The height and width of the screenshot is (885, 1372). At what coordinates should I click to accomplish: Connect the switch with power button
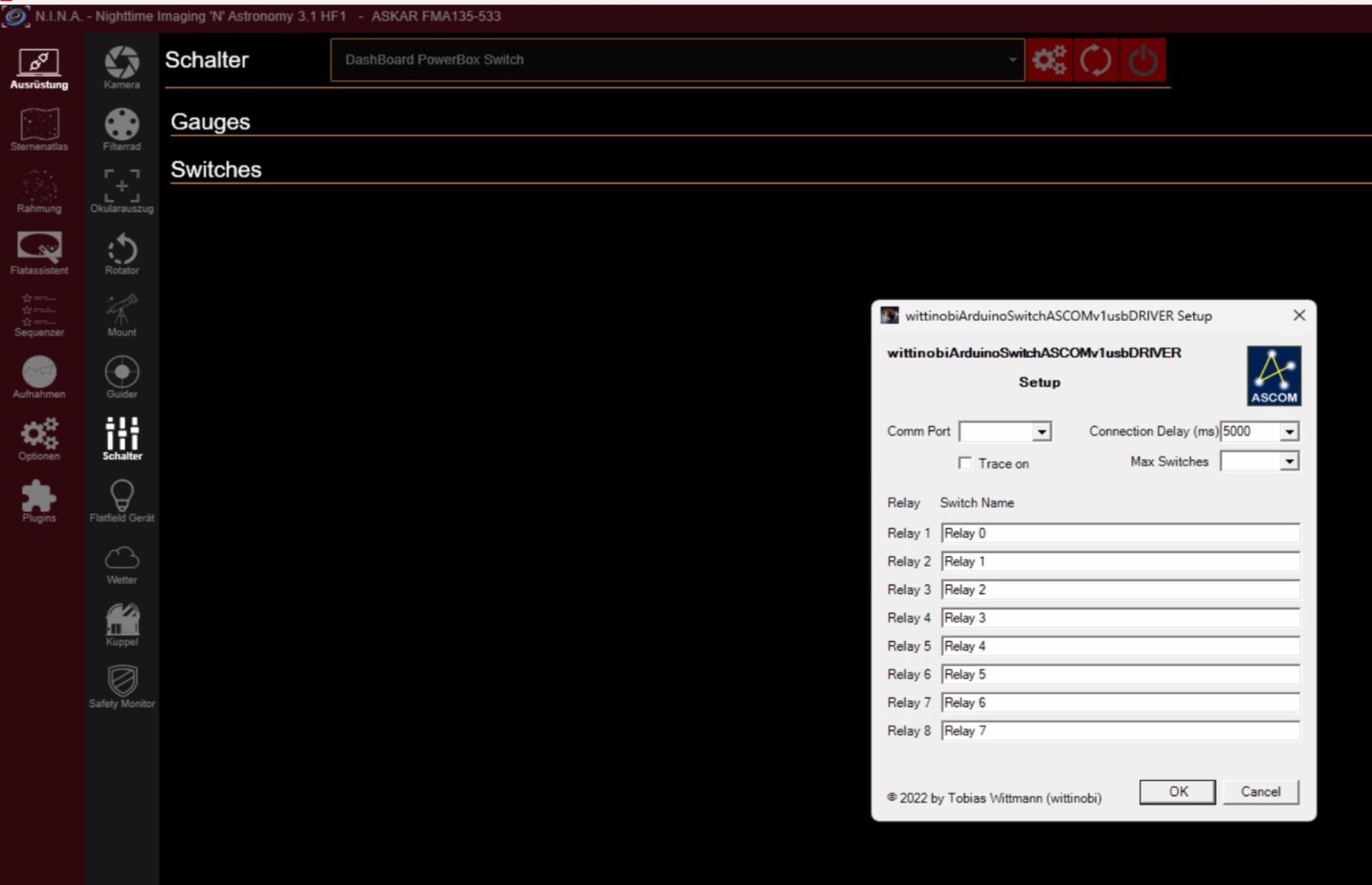(x=1143, y=60)
